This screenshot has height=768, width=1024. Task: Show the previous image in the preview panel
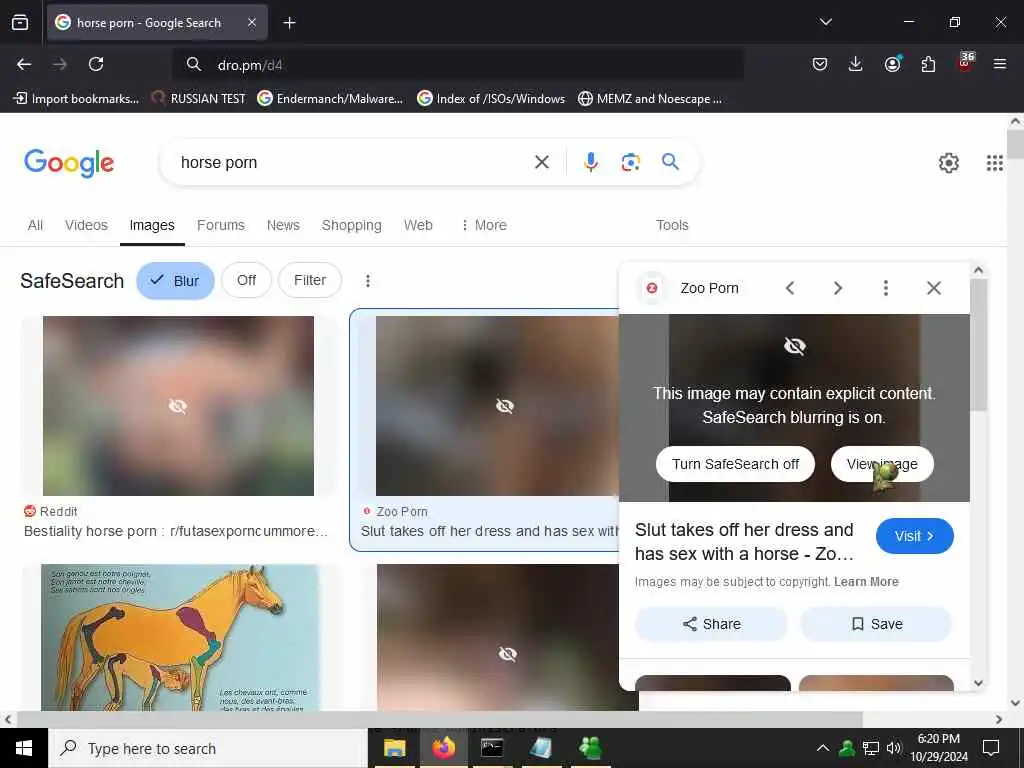click(790, 288)
